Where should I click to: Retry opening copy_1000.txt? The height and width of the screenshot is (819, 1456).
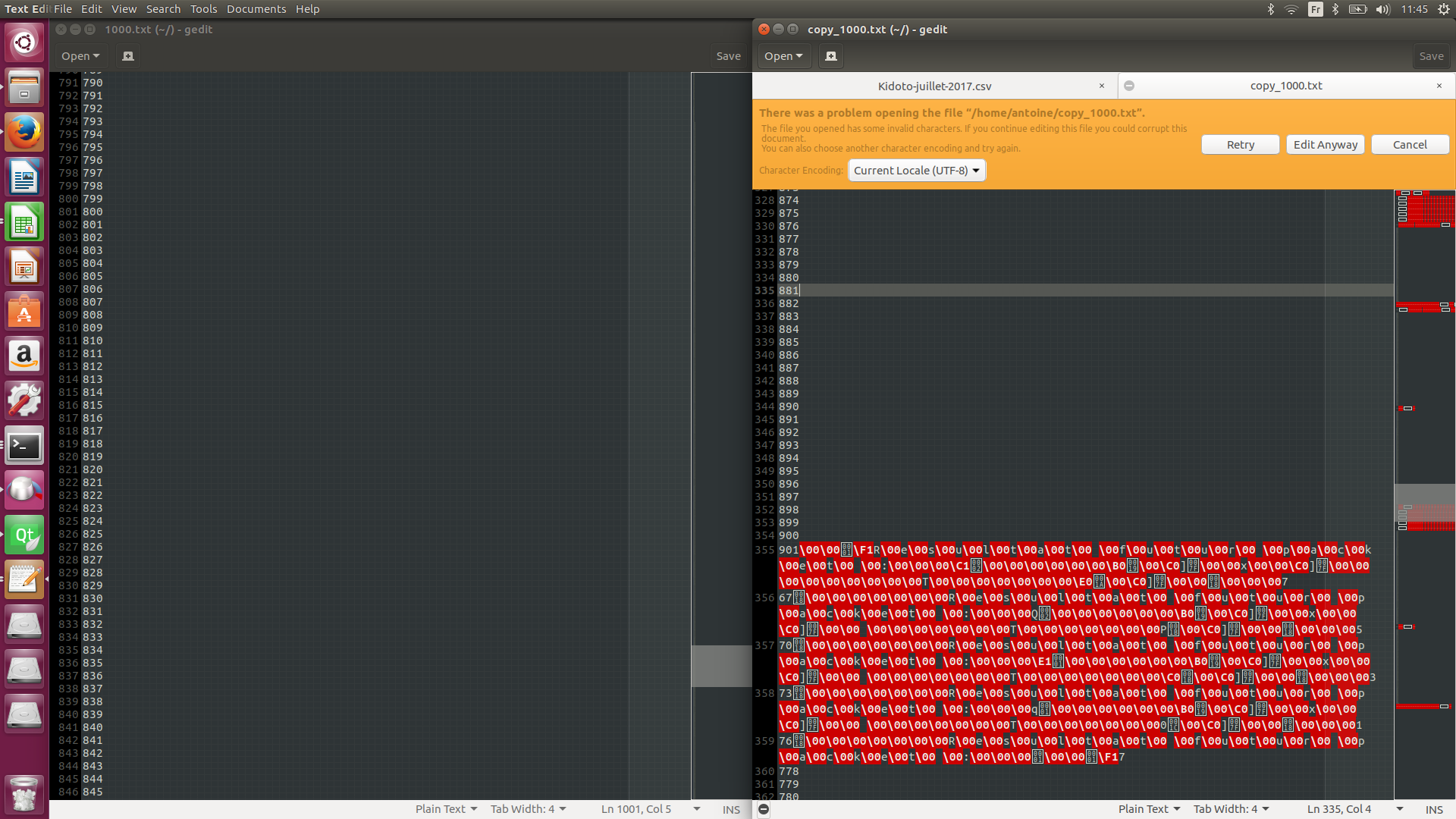pyautogui.click(x=1240, y=144)
